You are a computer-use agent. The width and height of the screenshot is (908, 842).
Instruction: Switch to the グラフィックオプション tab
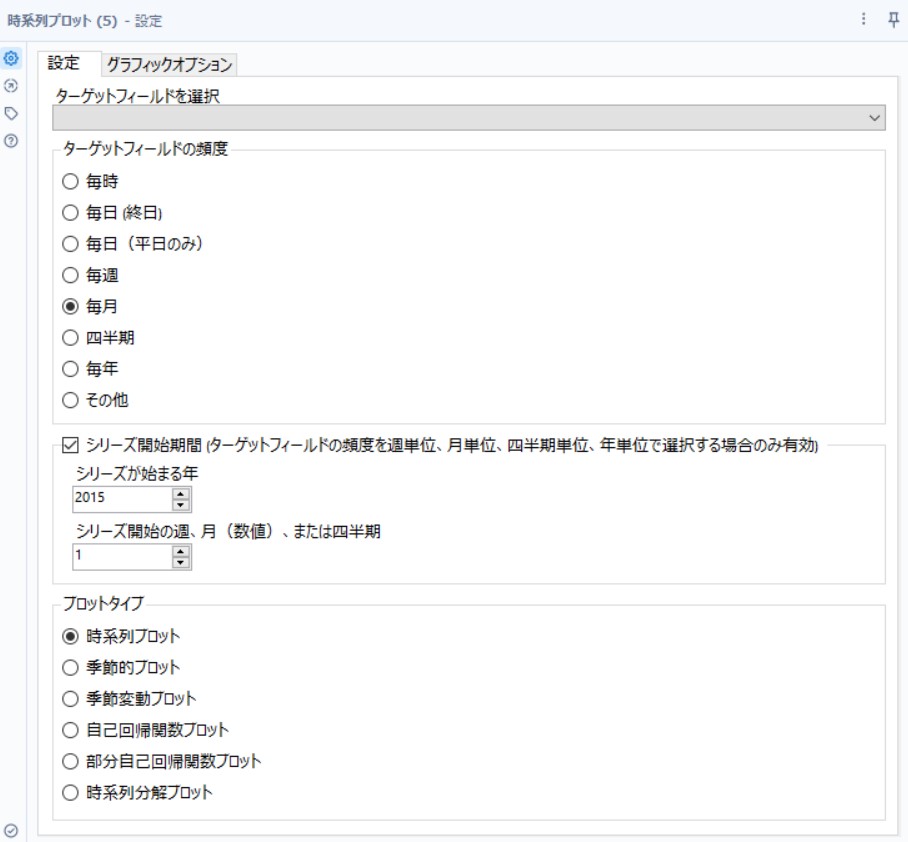click(169, 65)
